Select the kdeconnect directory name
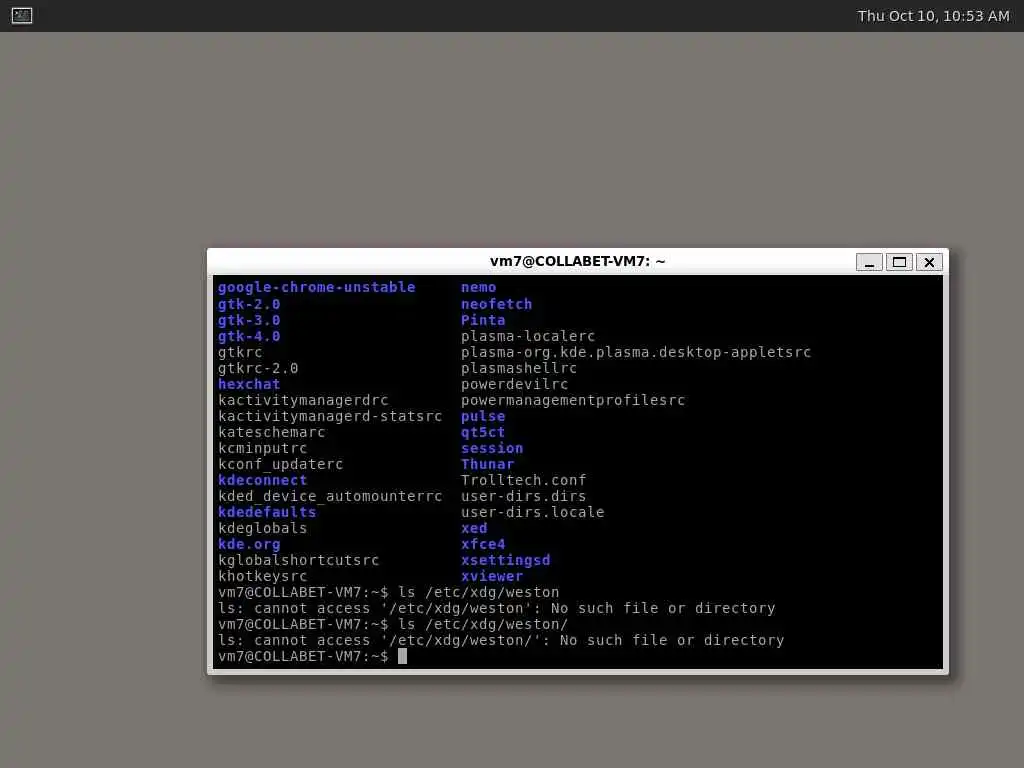 point(263,480)
